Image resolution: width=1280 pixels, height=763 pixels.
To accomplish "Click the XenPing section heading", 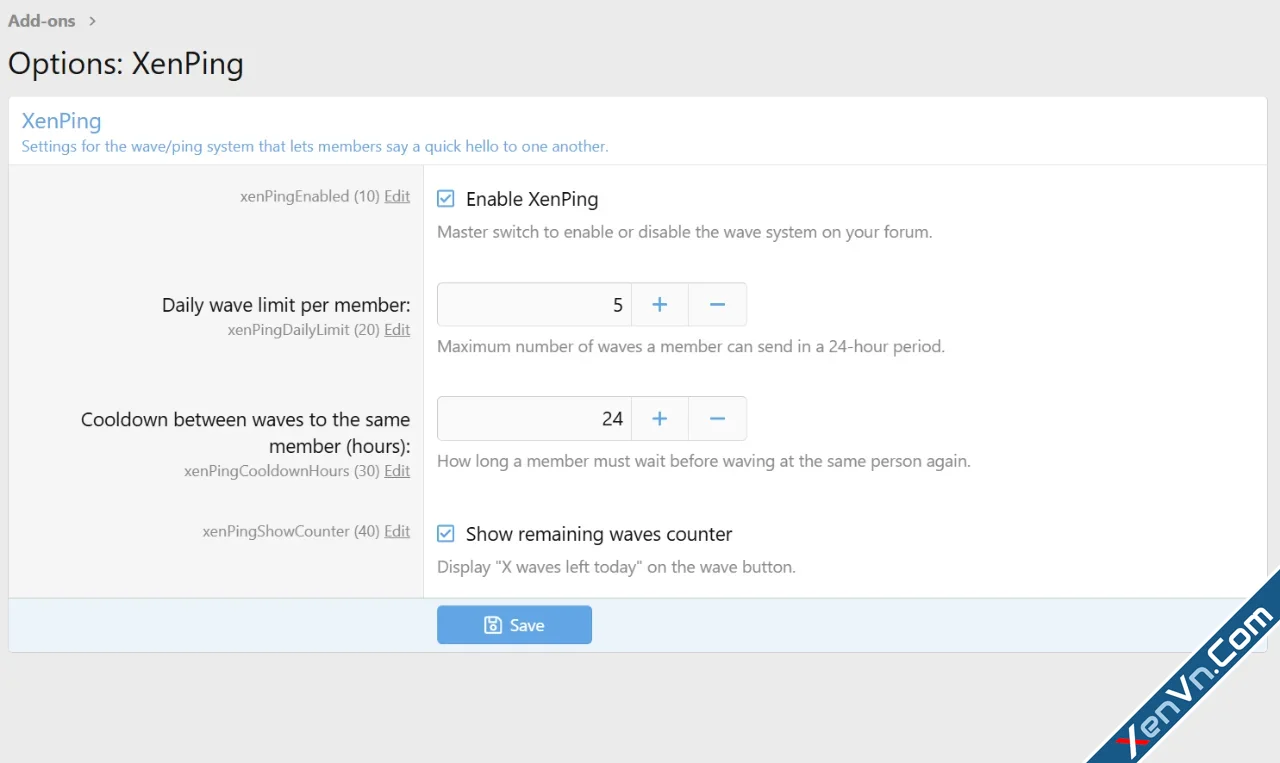I will click(x=62, y=121).
